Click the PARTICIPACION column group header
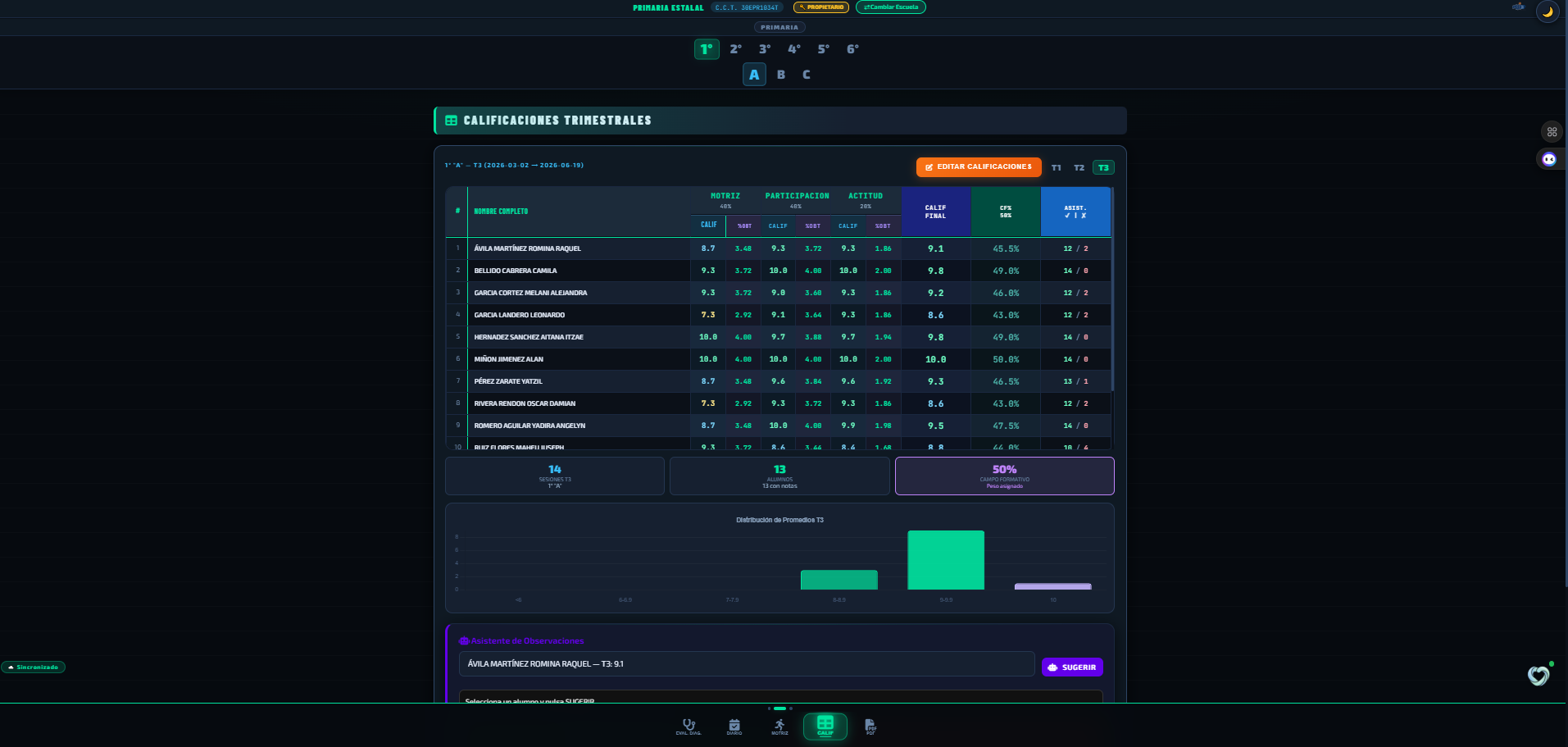This screenshot has width=1568, height=747. point(797,199)
